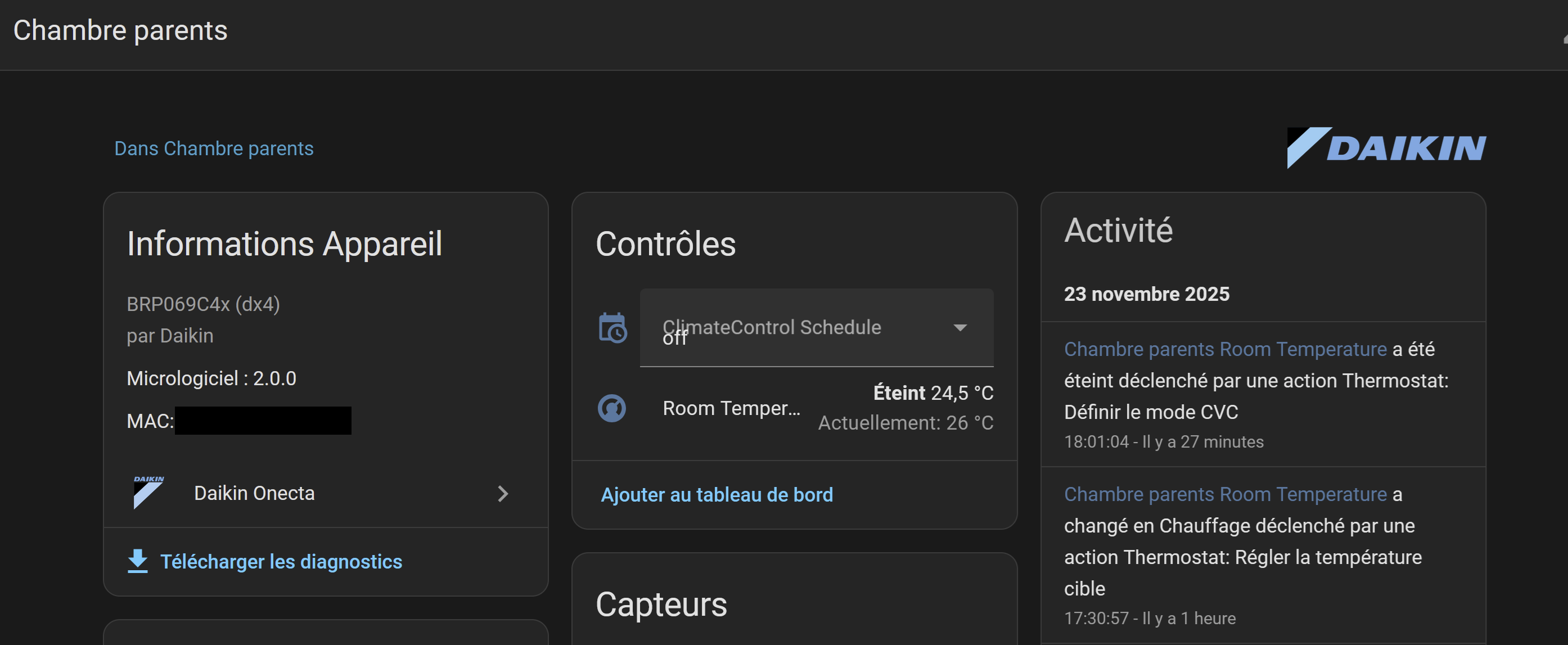Click the small Daikin logo beside Onecta
The width and height of the screenshot is (1568, 645).
click(x=148, y=492)
